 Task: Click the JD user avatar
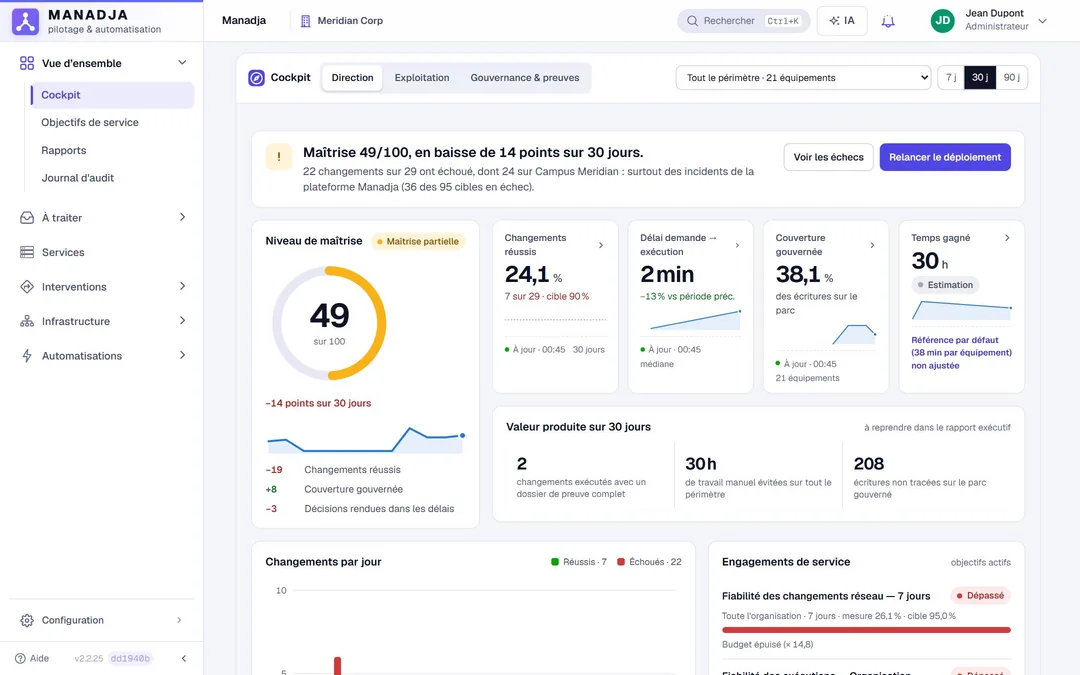[942, 21]
